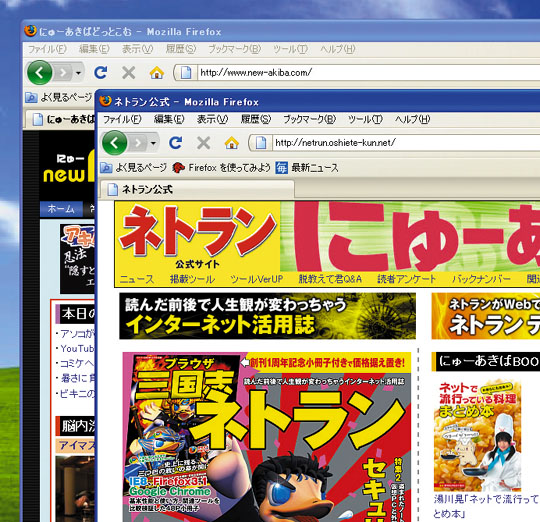Open ツール menu in ネトラン公式 window
Viewport: 540px width, 522px height.
tap(365, 119)
